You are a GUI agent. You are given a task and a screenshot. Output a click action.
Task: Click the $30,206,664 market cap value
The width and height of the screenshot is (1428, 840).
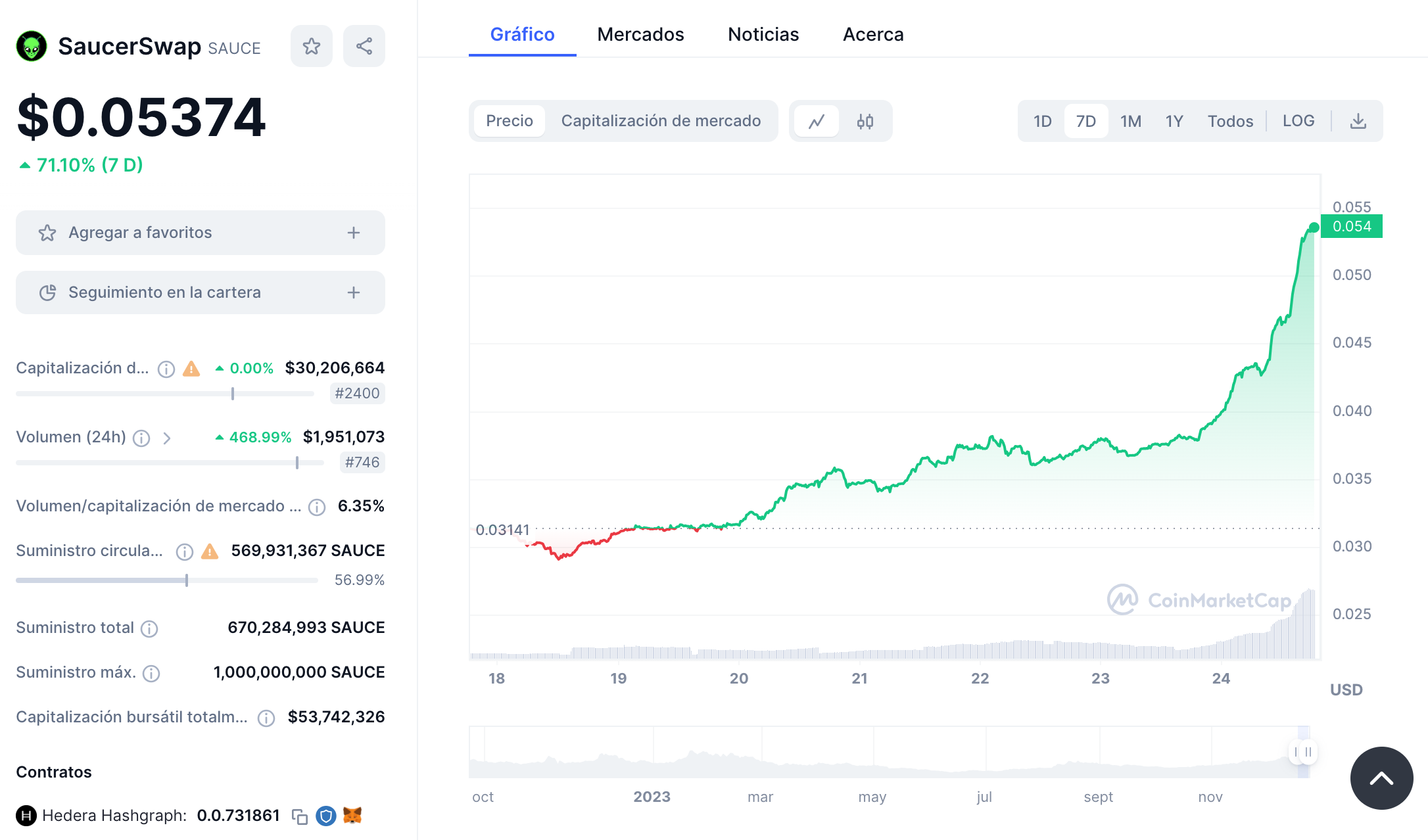pyautogui.click(x=335, y=368)
